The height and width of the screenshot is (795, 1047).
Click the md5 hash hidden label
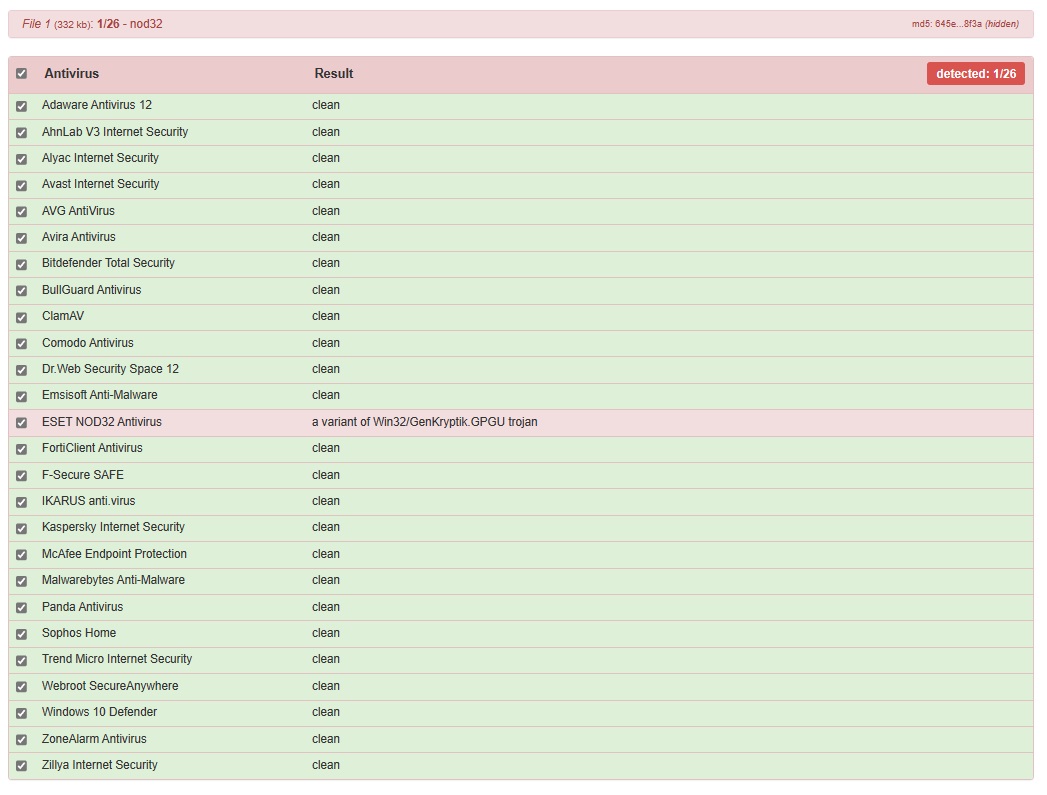[x=966, y=24]
